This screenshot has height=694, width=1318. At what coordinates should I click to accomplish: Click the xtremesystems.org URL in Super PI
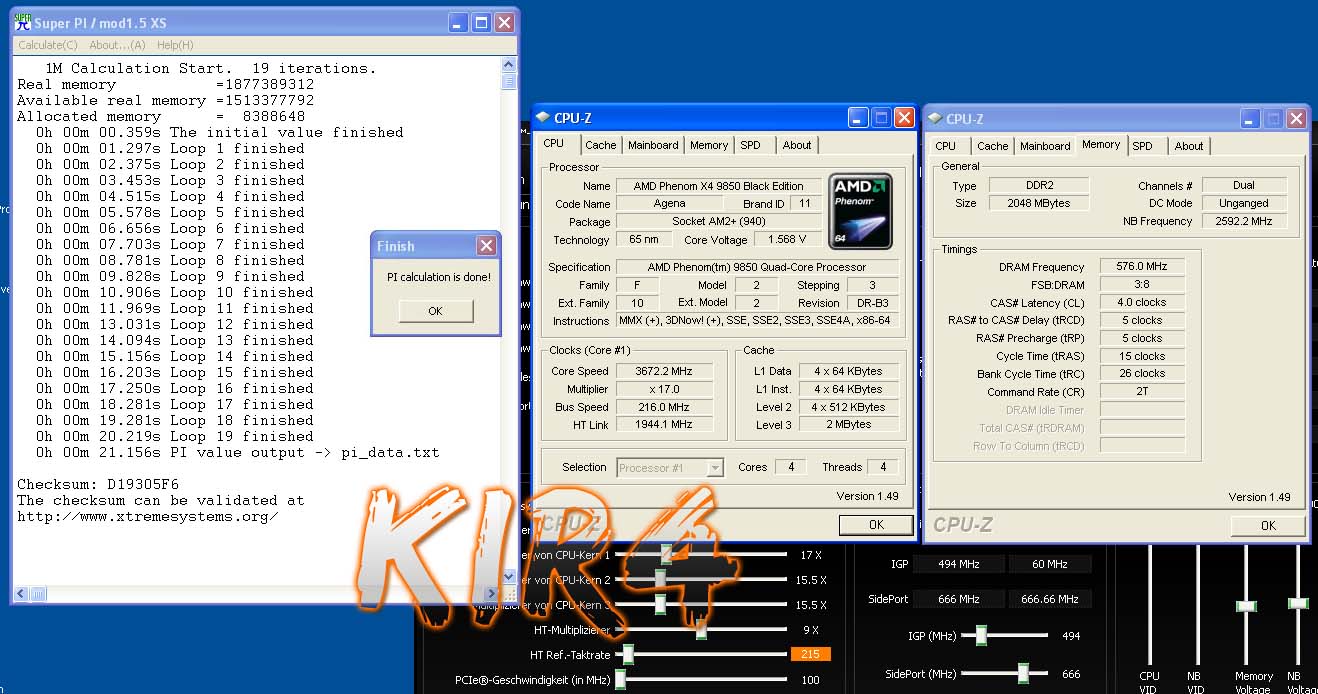(x=147, y=516)
